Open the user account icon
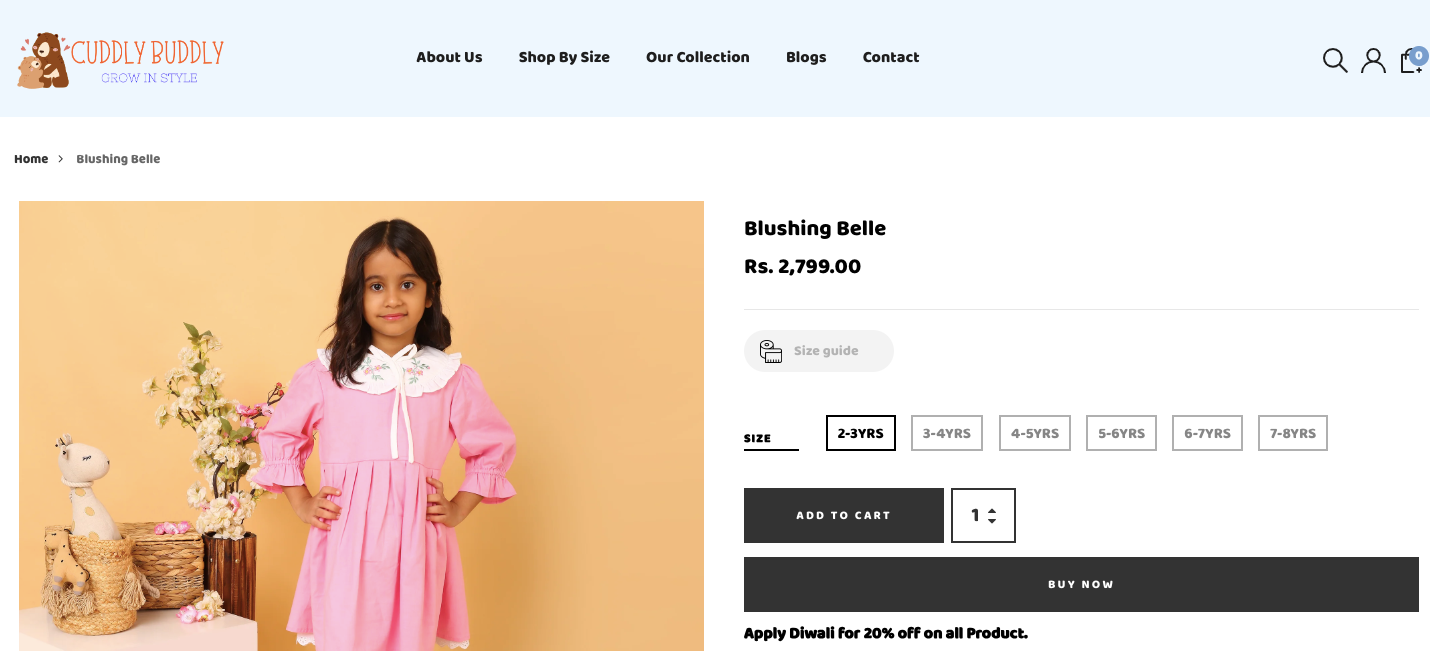 [1373, 61]
